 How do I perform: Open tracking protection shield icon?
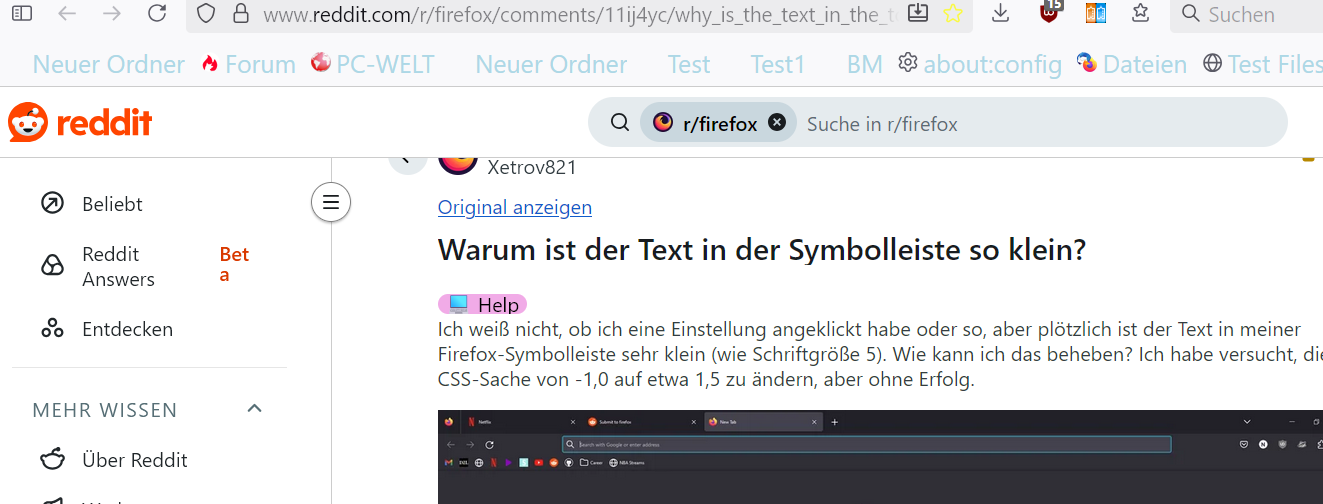[x=205, y=13]
